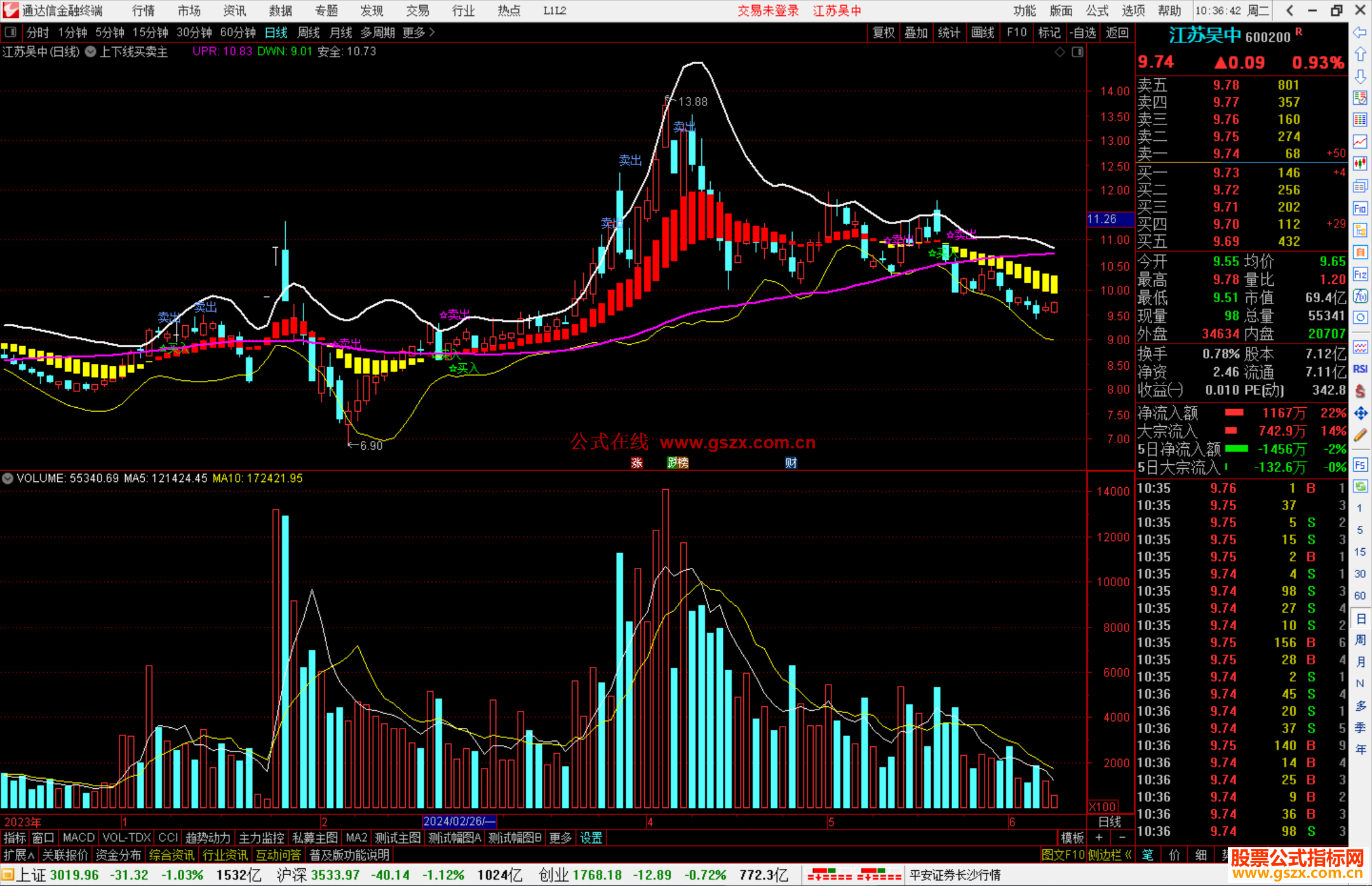This screenshot has height=886, width=1372.
Task: Click the plus zoom button beside 模板
Action: 1099,838
